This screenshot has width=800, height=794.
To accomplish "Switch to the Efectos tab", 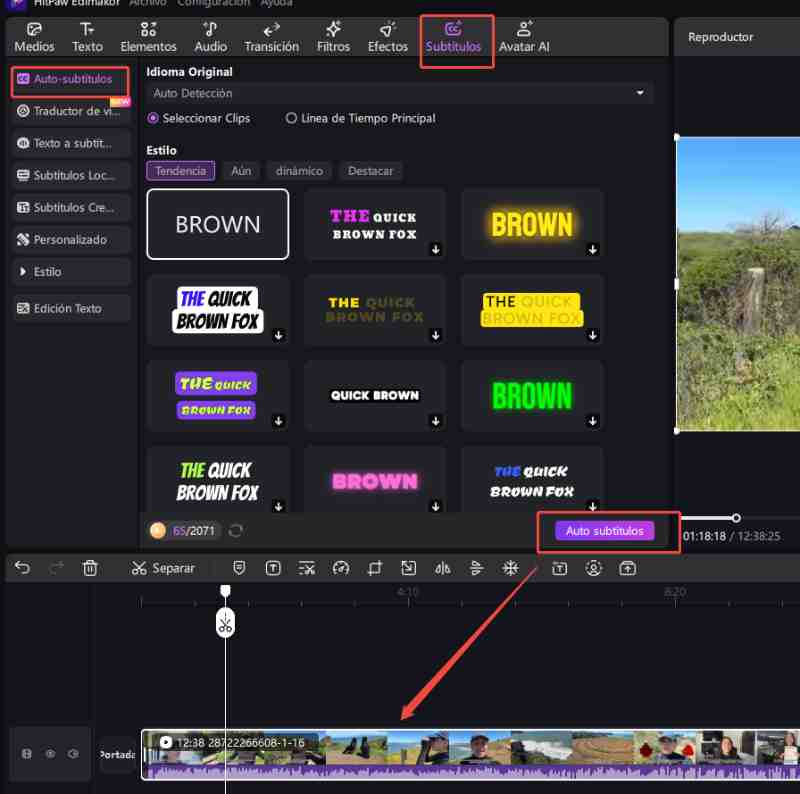I will pyautogui.click(x=387, y=37).
